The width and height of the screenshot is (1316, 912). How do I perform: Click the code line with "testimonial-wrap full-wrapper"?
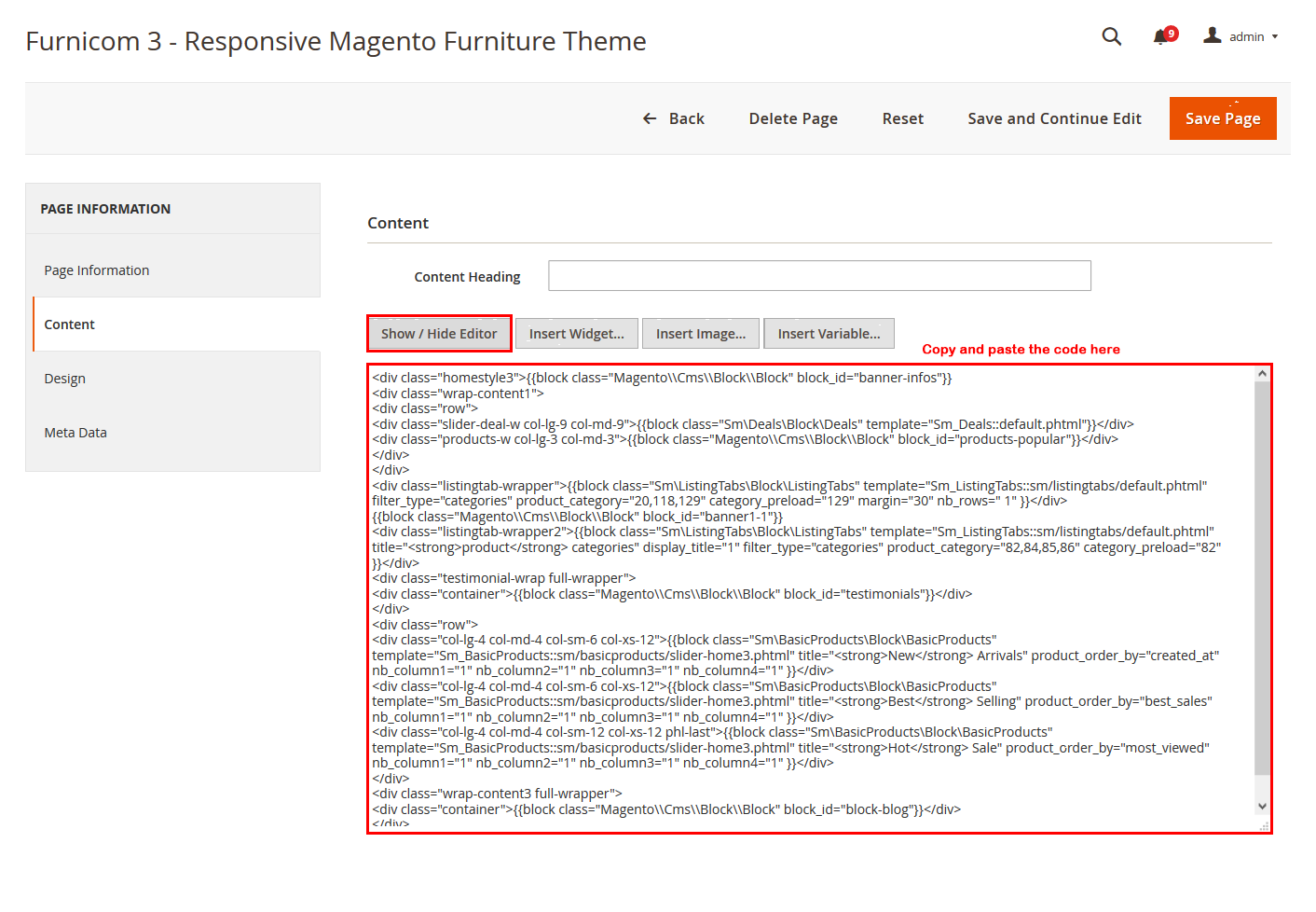pyautogui.click(x=503, y=578)
